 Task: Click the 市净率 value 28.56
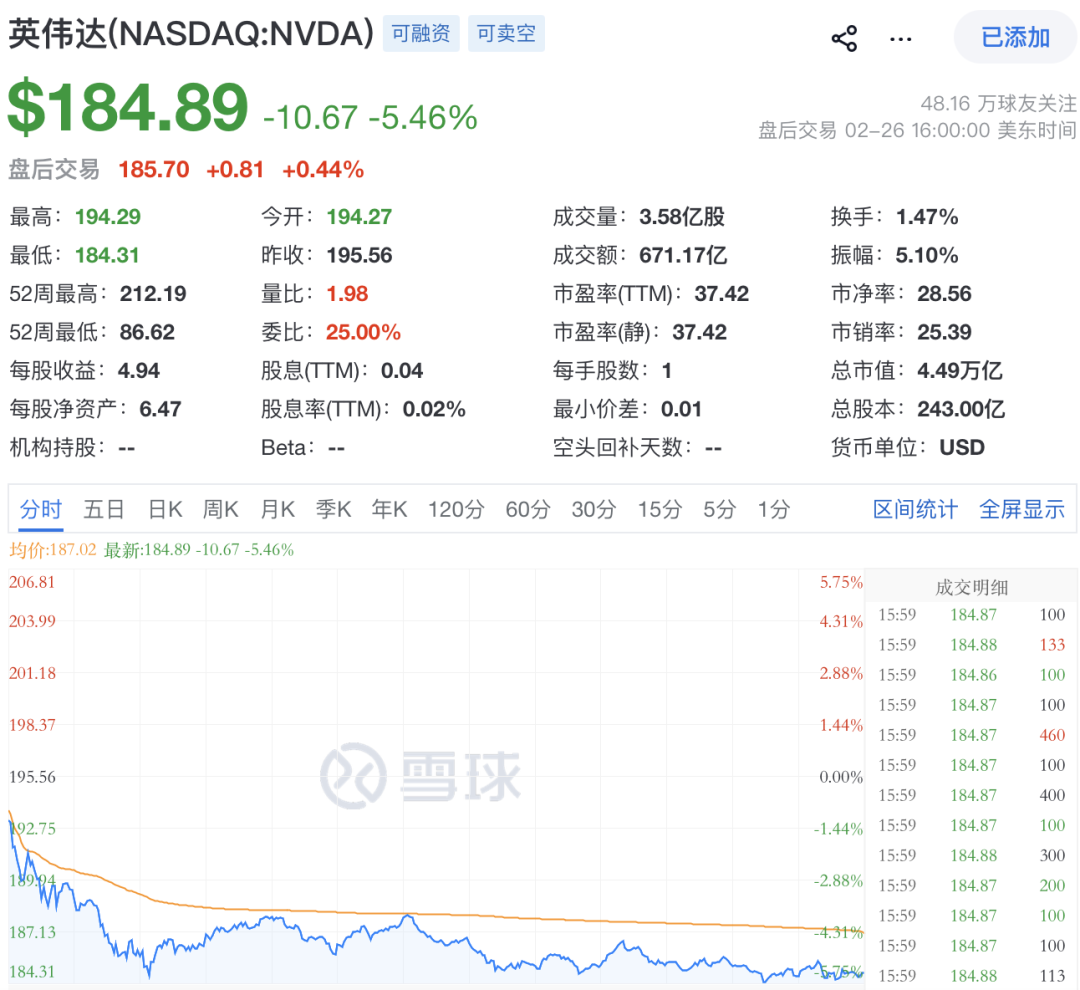click(944, 294)
